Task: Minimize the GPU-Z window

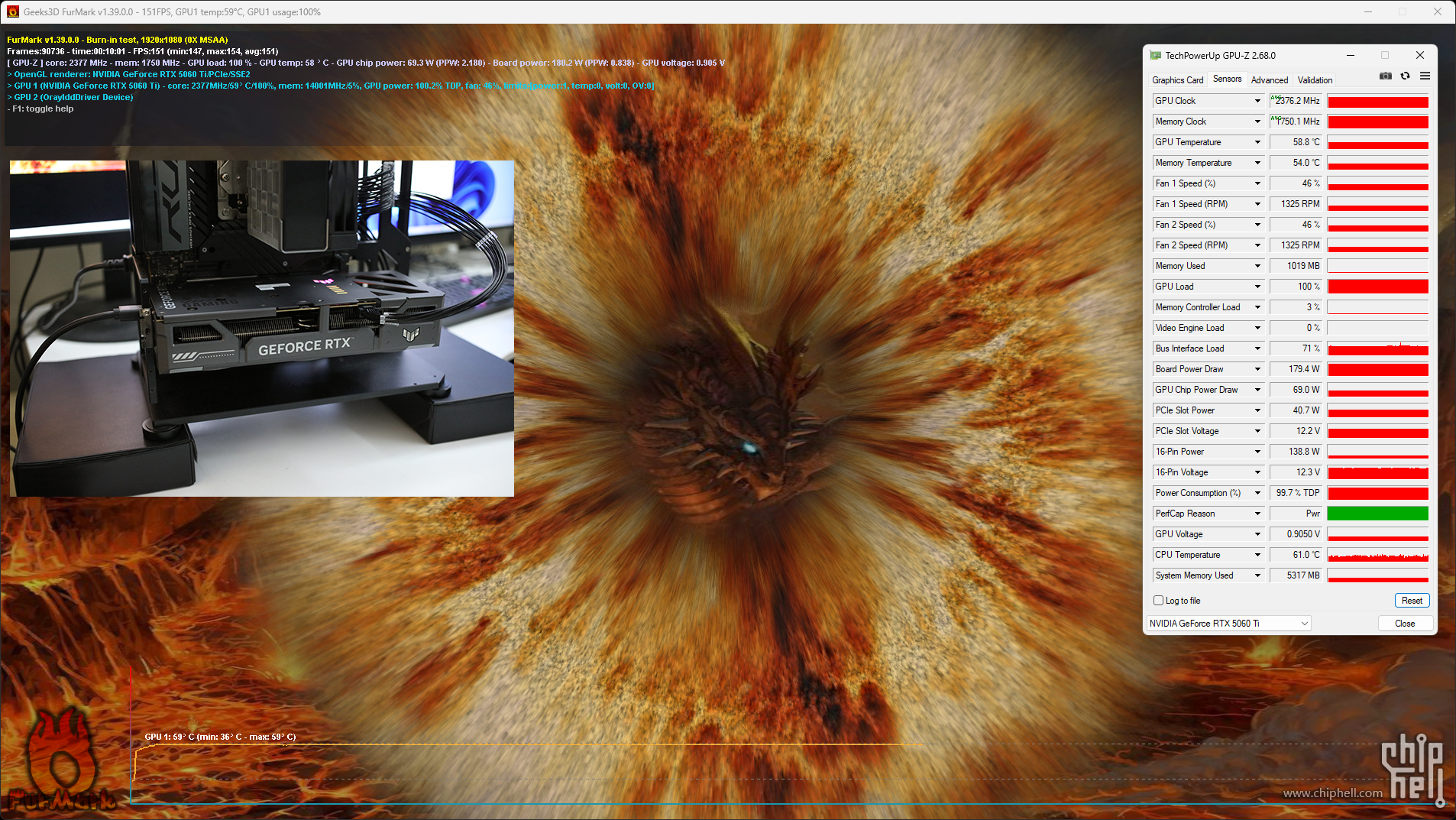Action: click(x=1350, y=56)
